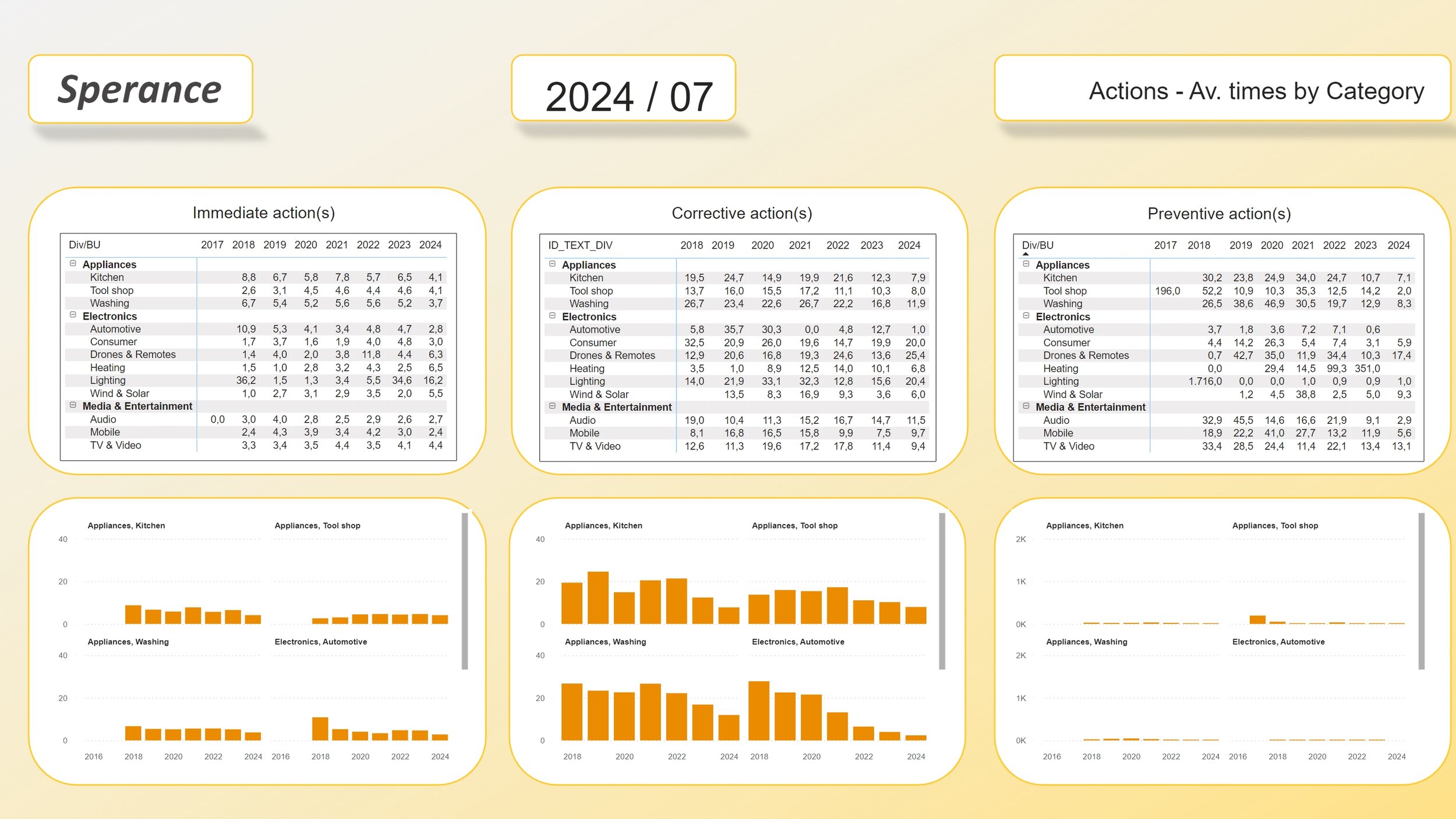Sort by ID_TEXT_DIV header in Corrective table

580,246
